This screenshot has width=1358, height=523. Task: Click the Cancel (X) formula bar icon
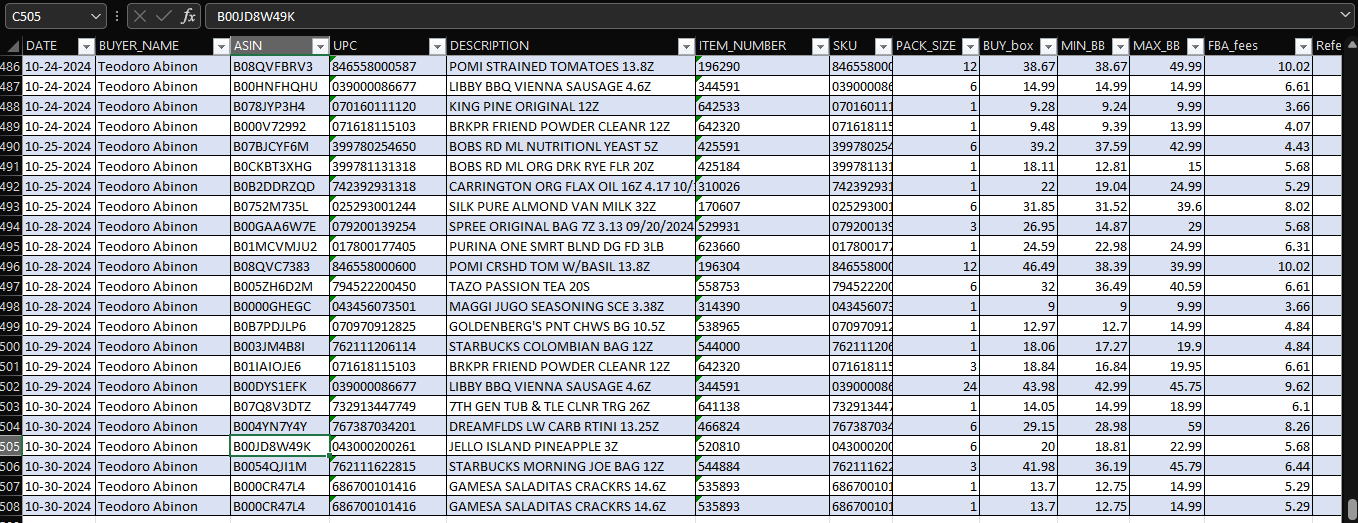click(140, 16)
